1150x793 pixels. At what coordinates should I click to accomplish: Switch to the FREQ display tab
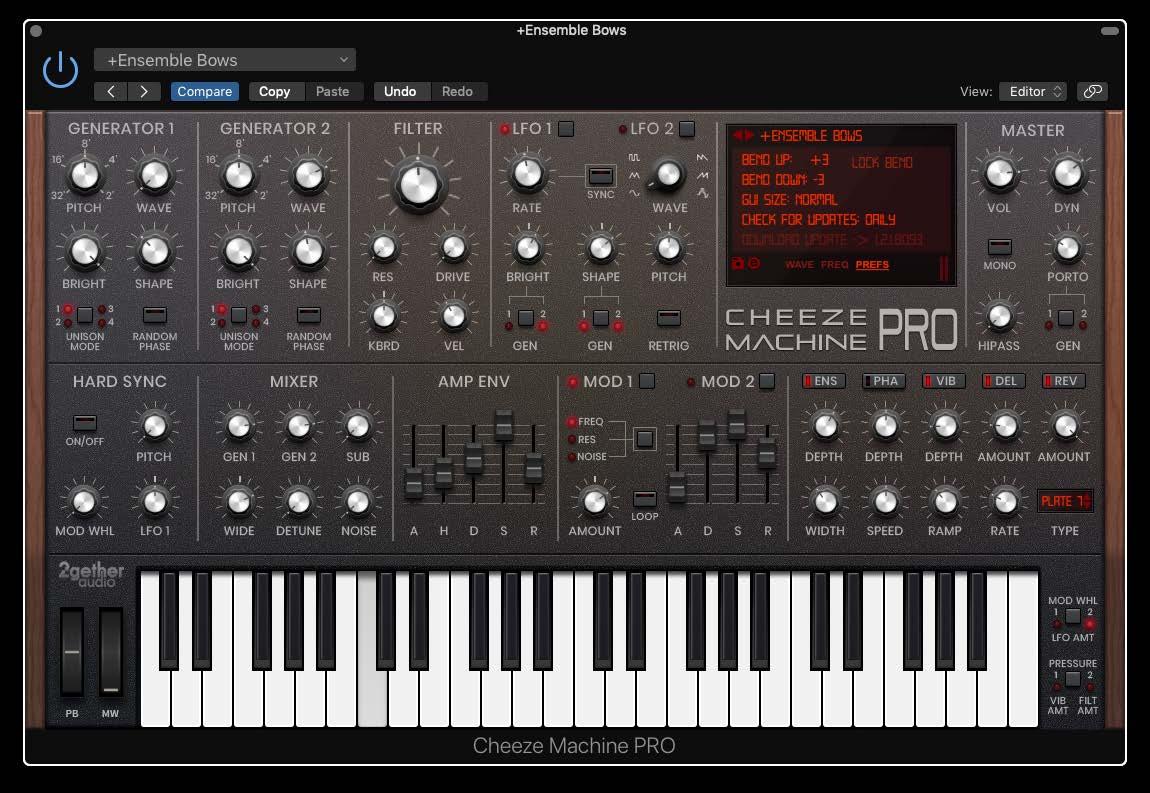point(835,265)
